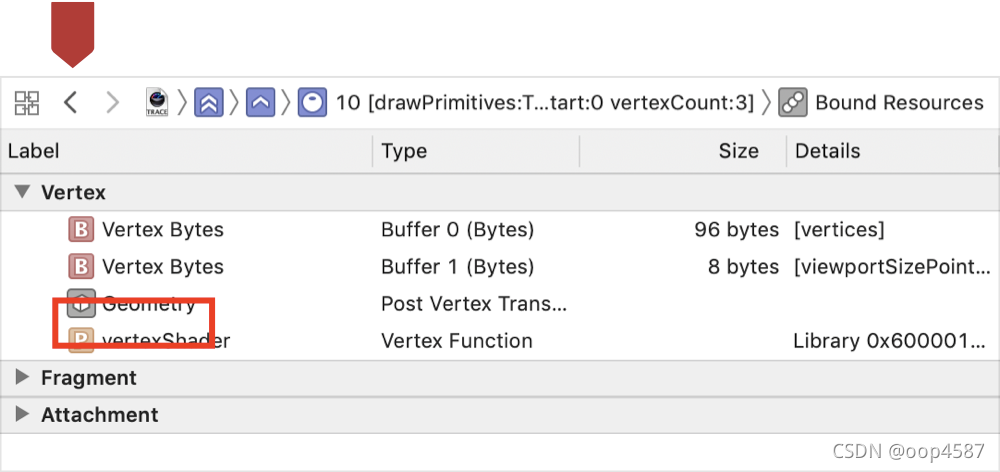Open the GPU trace file icon
The width and height of the screenshot is (1000, 472).
tap(157, 103)
